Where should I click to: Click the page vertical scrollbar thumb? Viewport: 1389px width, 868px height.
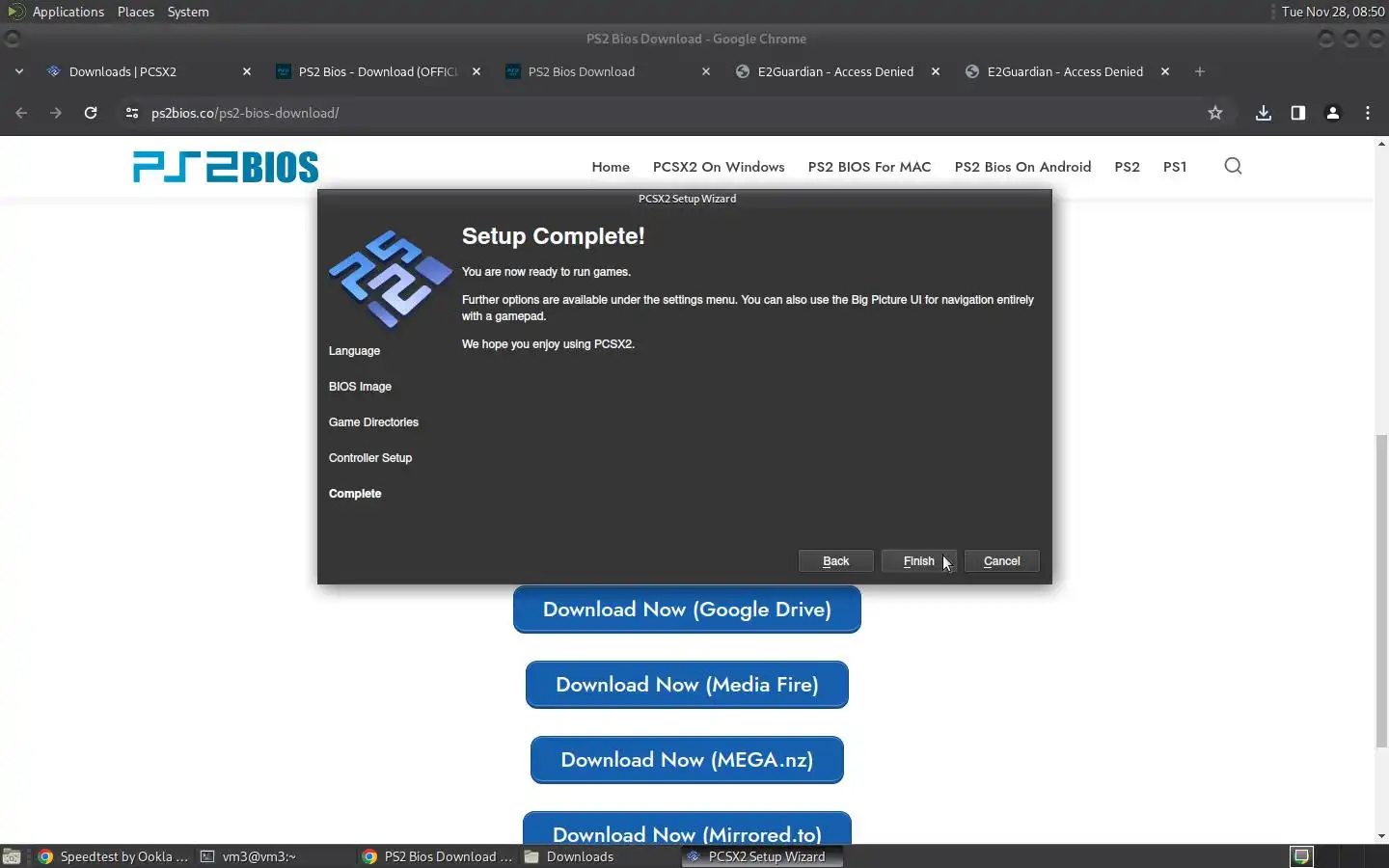1381,591
